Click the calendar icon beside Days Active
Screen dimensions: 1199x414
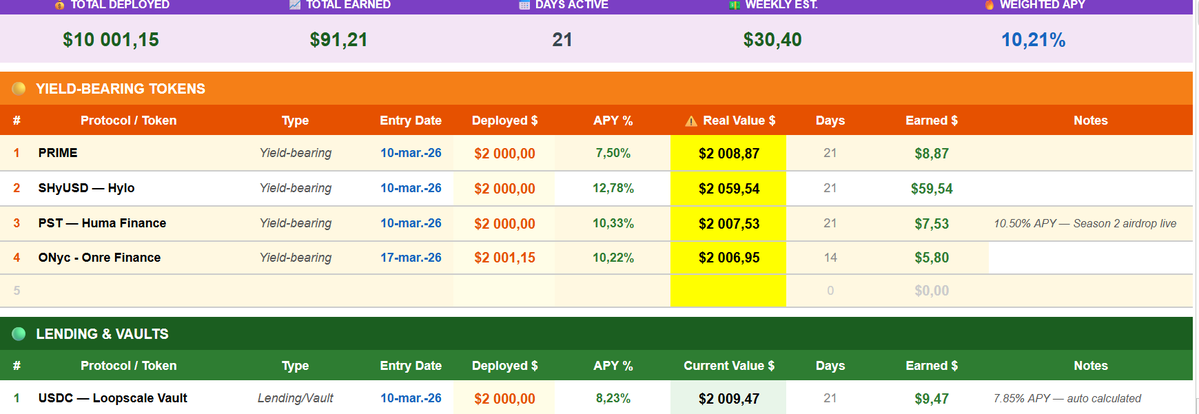coord(524,5)
